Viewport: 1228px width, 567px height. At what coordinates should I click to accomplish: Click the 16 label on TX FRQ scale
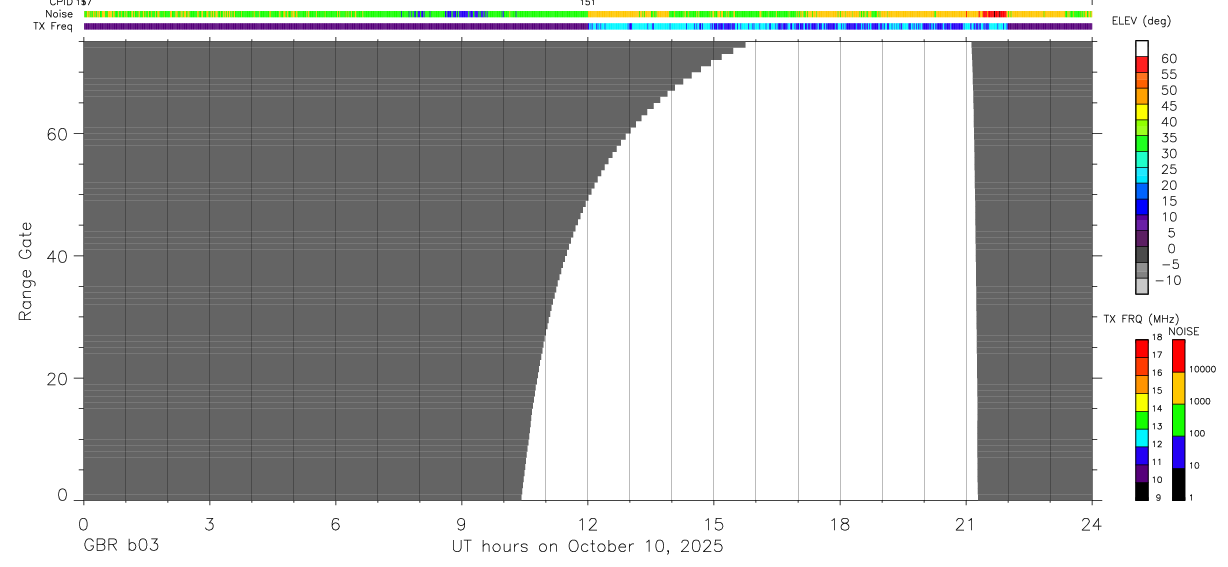tap(1156, 373)
